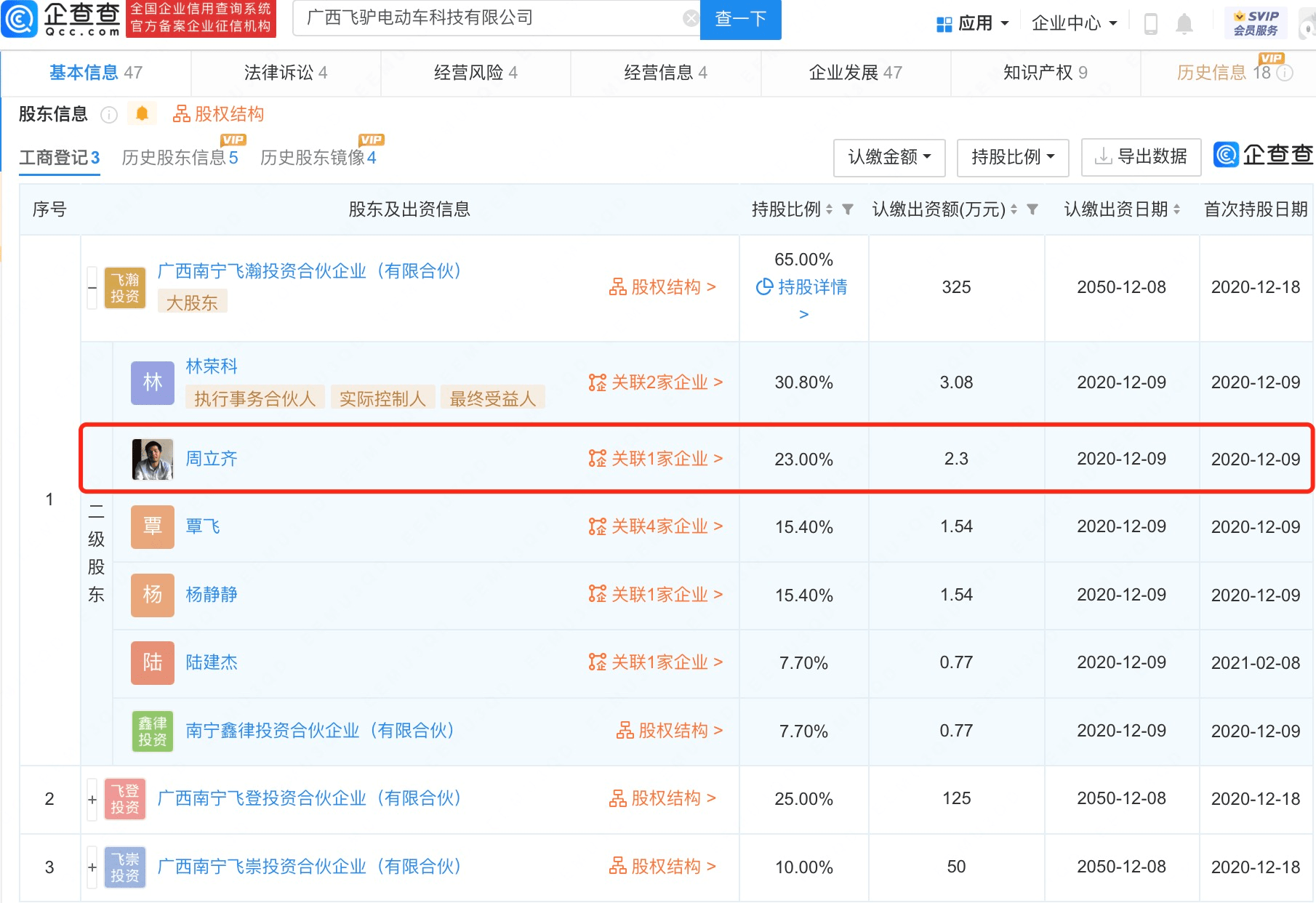1316x903 pixels.
Task: Click the 实际控制人 tag under 林荣科
Action: pyautogui.click(x=383, y=398)
